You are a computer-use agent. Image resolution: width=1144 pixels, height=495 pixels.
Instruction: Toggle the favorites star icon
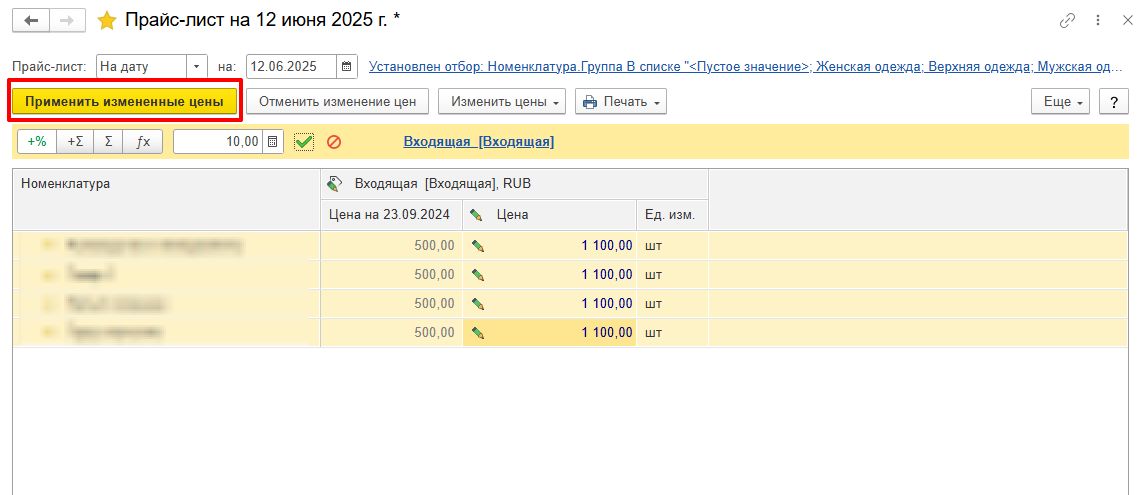pos(106,21)
